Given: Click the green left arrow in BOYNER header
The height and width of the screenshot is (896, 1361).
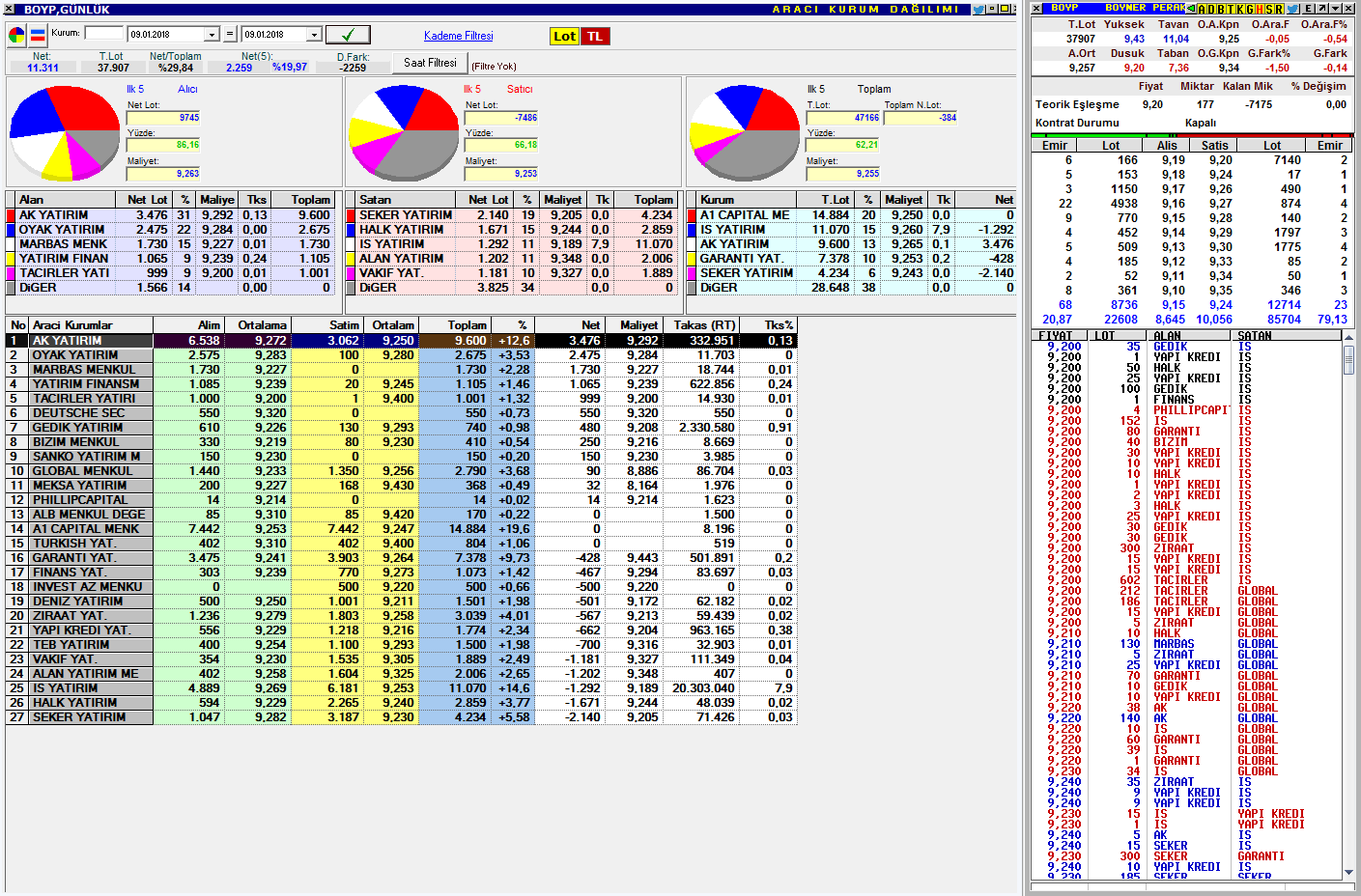Looking at the screenshot, I should click(1190, 9).
